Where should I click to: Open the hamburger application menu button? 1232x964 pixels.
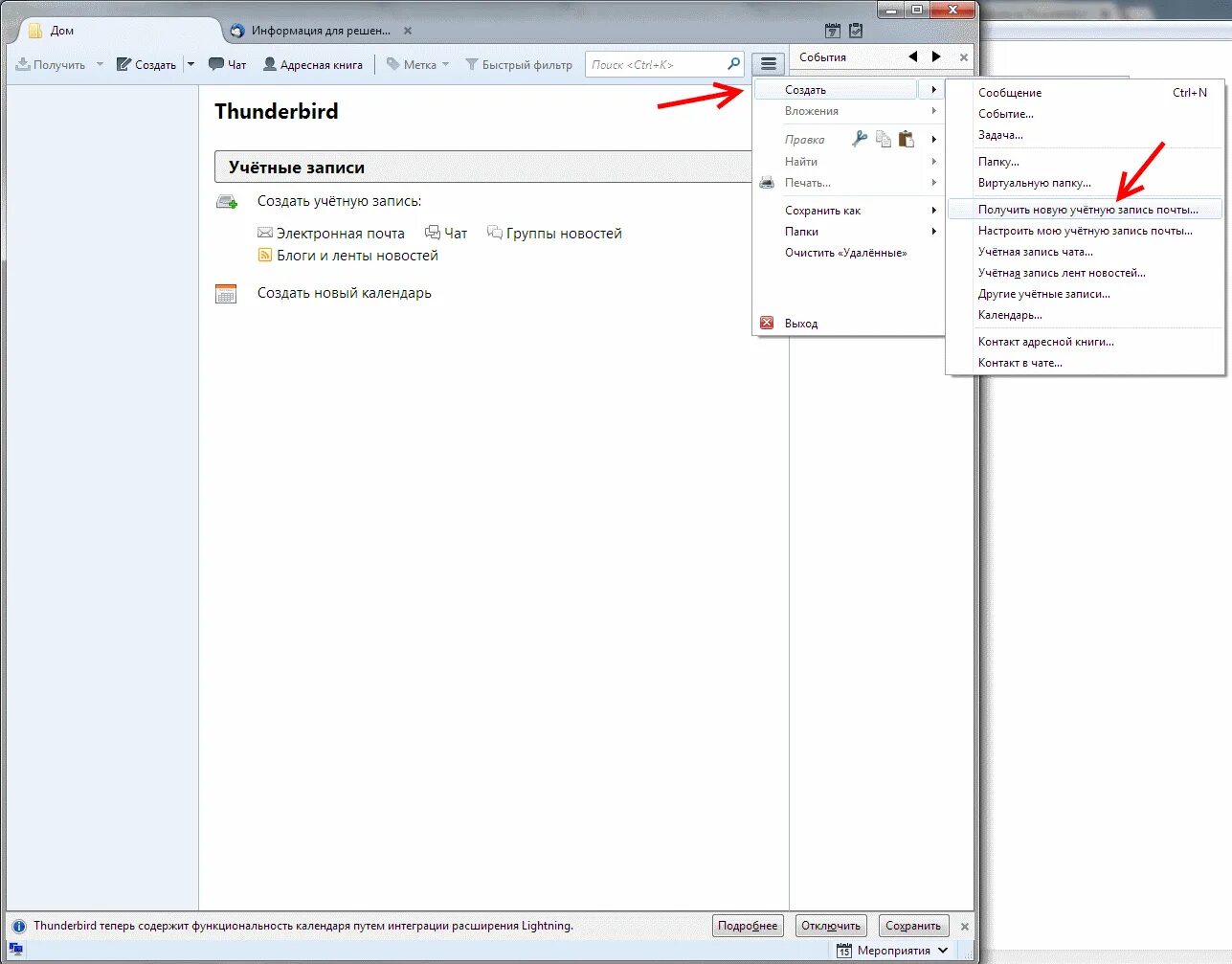(x=769, y=64)
